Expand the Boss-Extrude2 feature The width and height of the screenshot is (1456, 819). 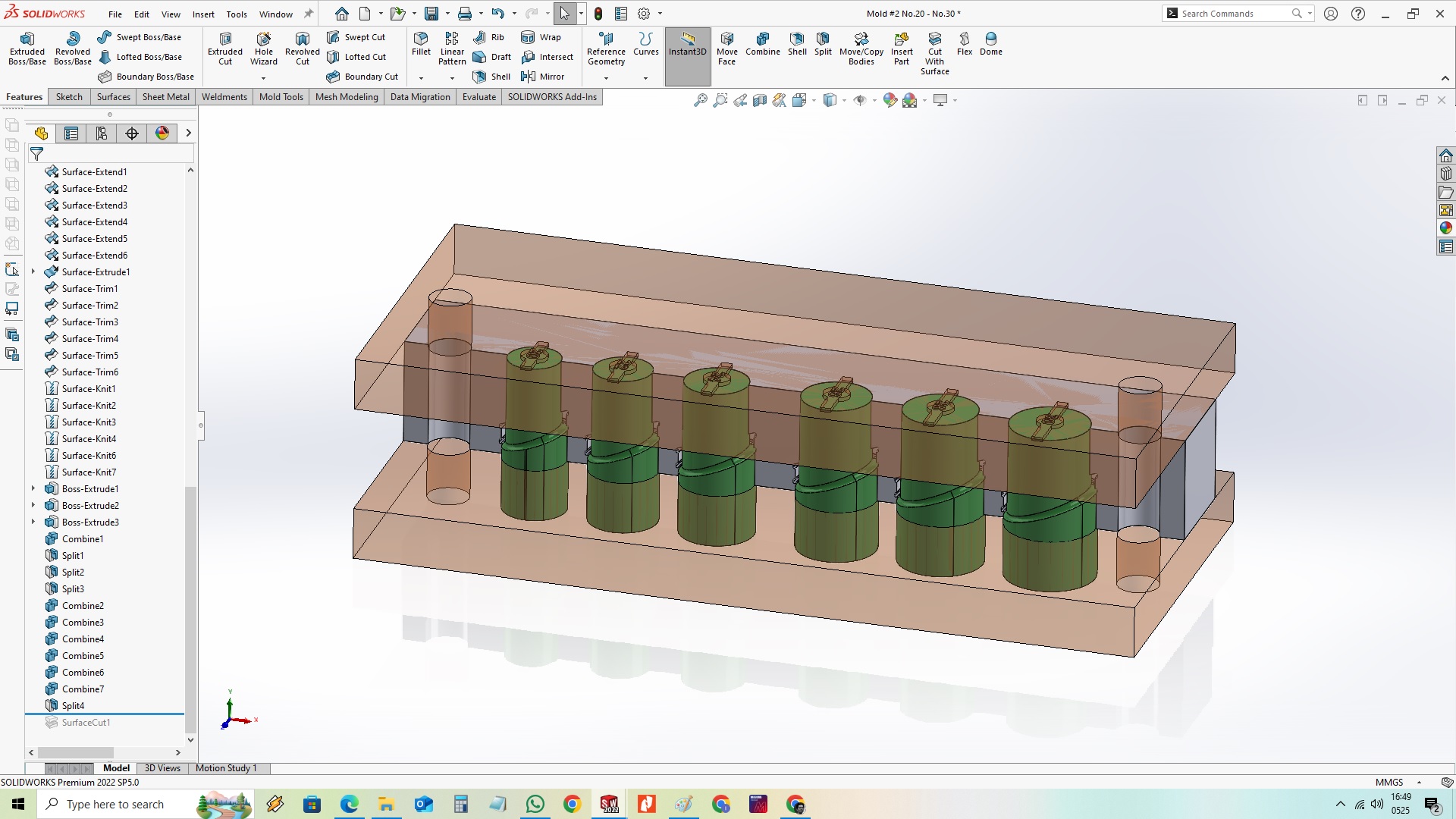tap(33, 505)
